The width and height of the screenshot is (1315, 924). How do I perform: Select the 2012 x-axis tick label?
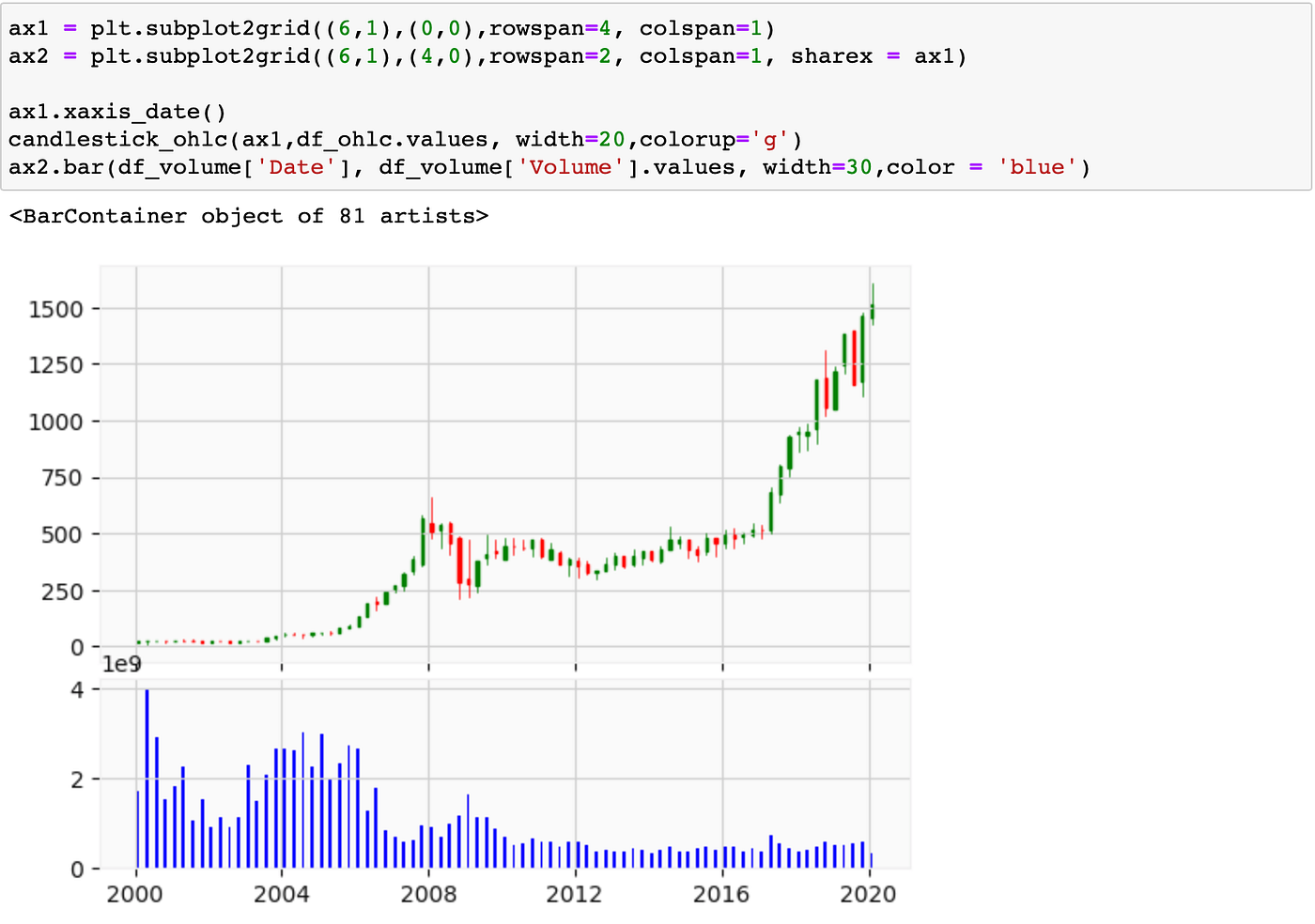click(x=576, y=896)
